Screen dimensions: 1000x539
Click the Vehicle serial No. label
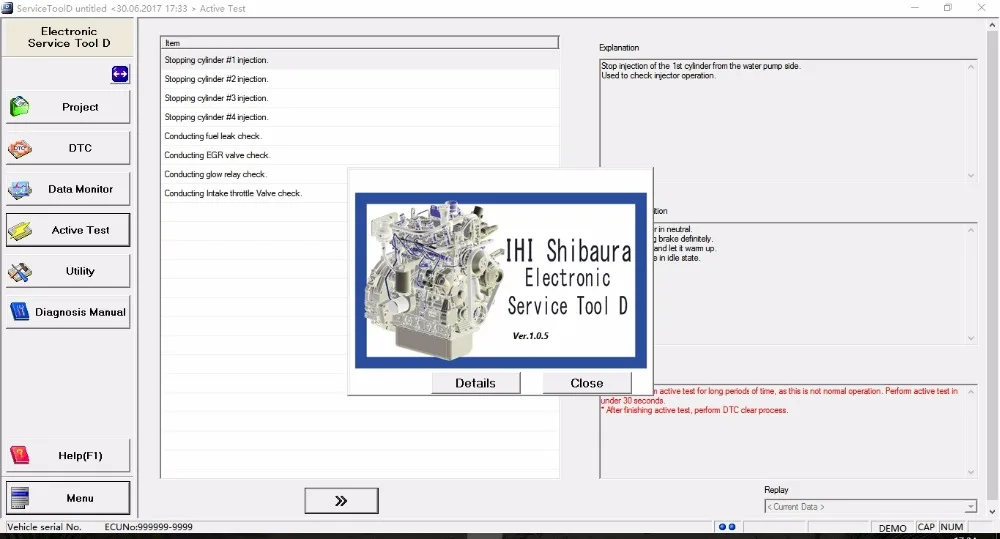tap(44, 527)
